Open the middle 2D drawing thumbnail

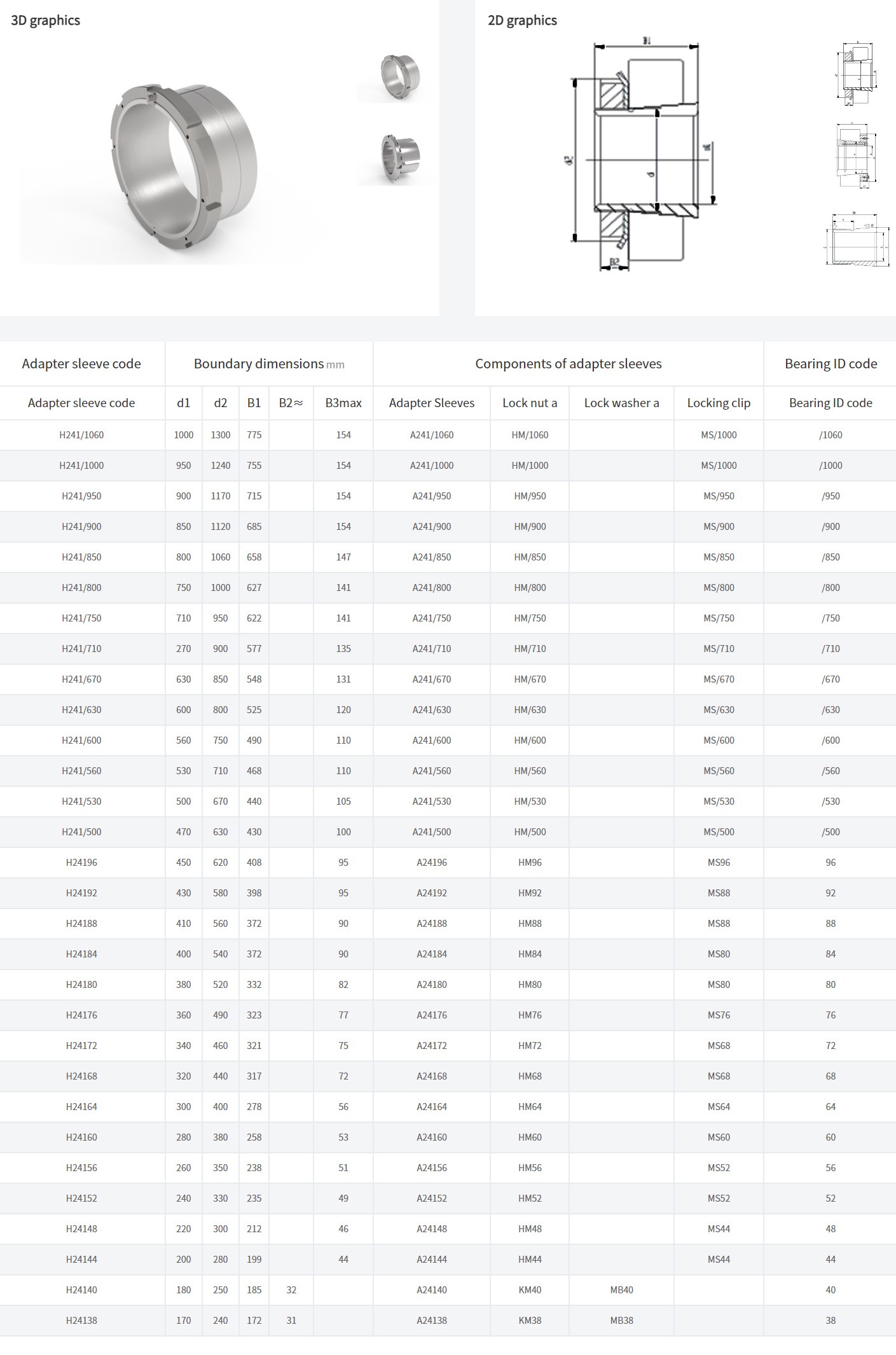tap(858, 155)
